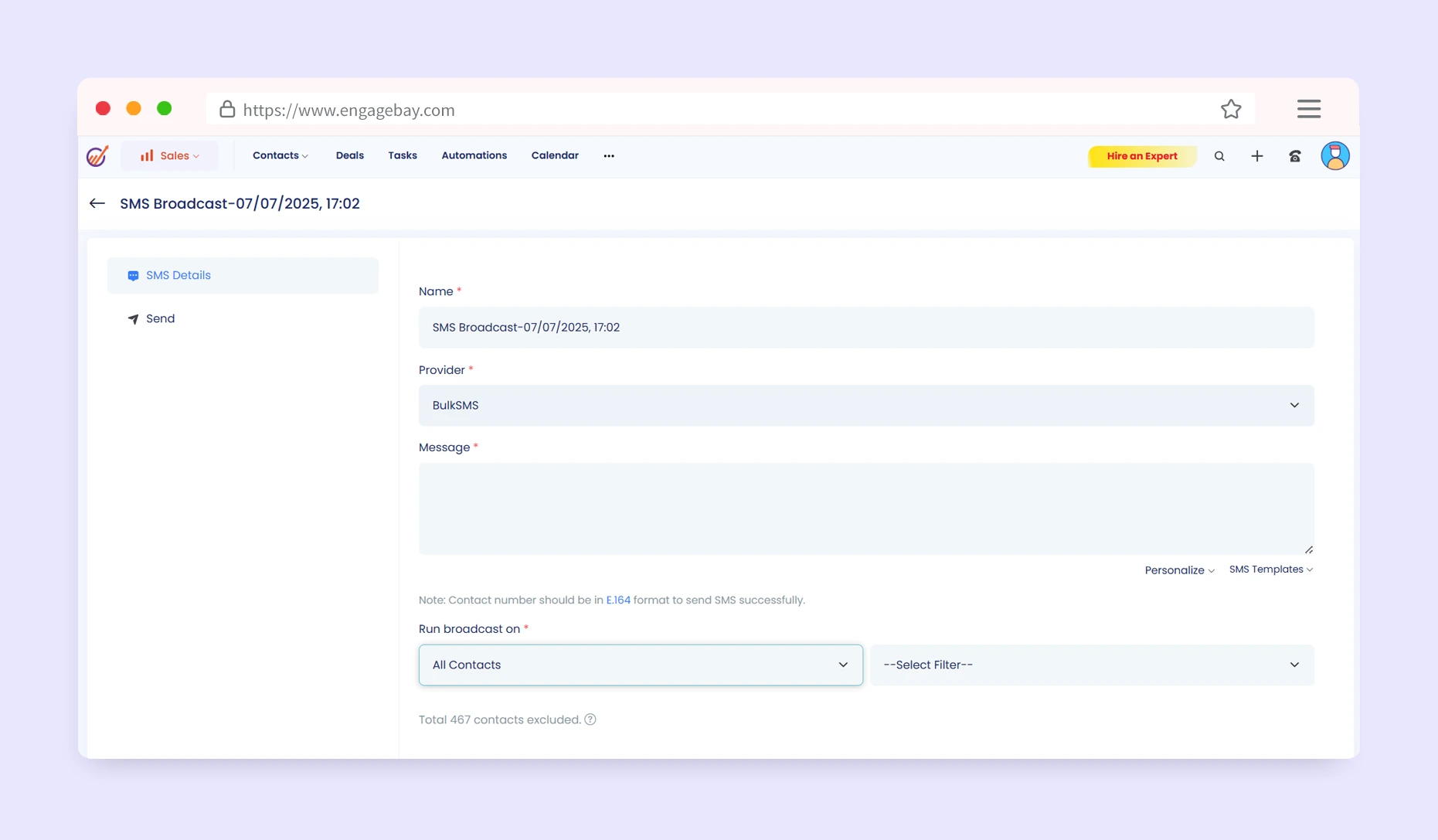Open the more options ellipsis menu
This screenshot has width=1438, height=840.
click(609, 156)
